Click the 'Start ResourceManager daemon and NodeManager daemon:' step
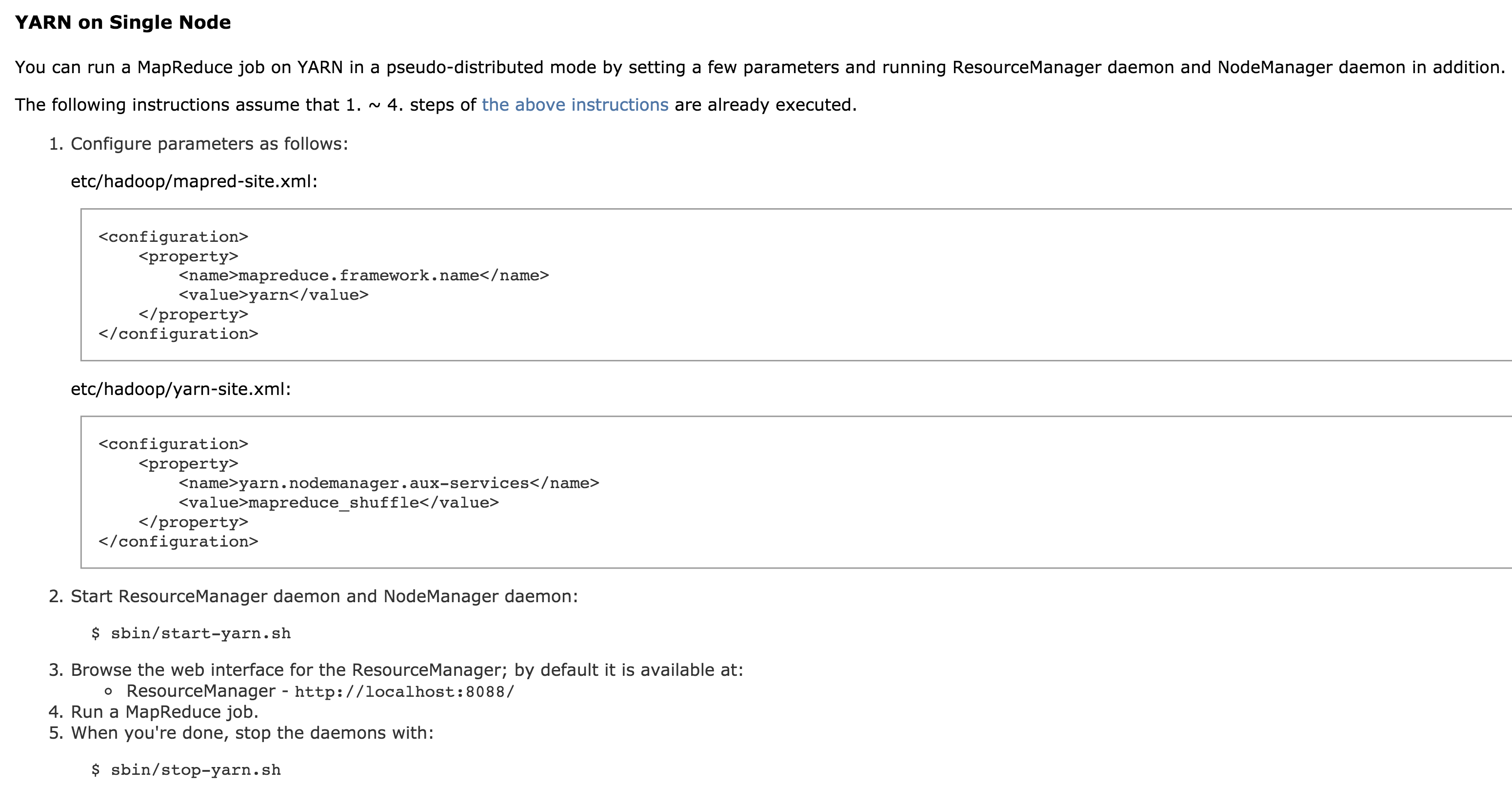Image resolution: width=1512 pixels, height=787 pixels. [324, 596]
